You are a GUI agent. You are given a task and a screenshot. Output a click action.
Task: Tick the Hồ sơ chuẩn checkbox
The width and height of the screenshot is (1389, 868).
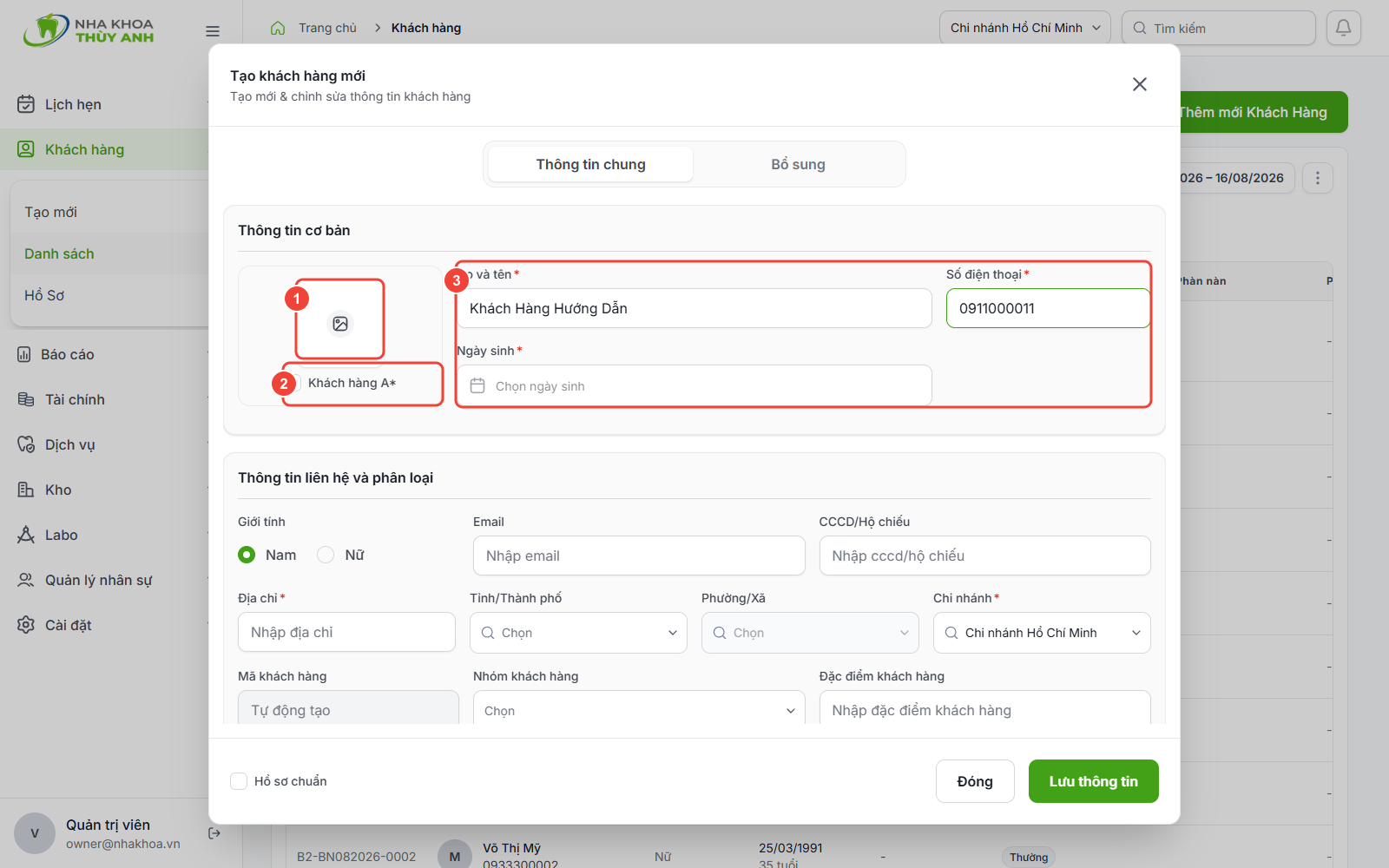[239, 781]
